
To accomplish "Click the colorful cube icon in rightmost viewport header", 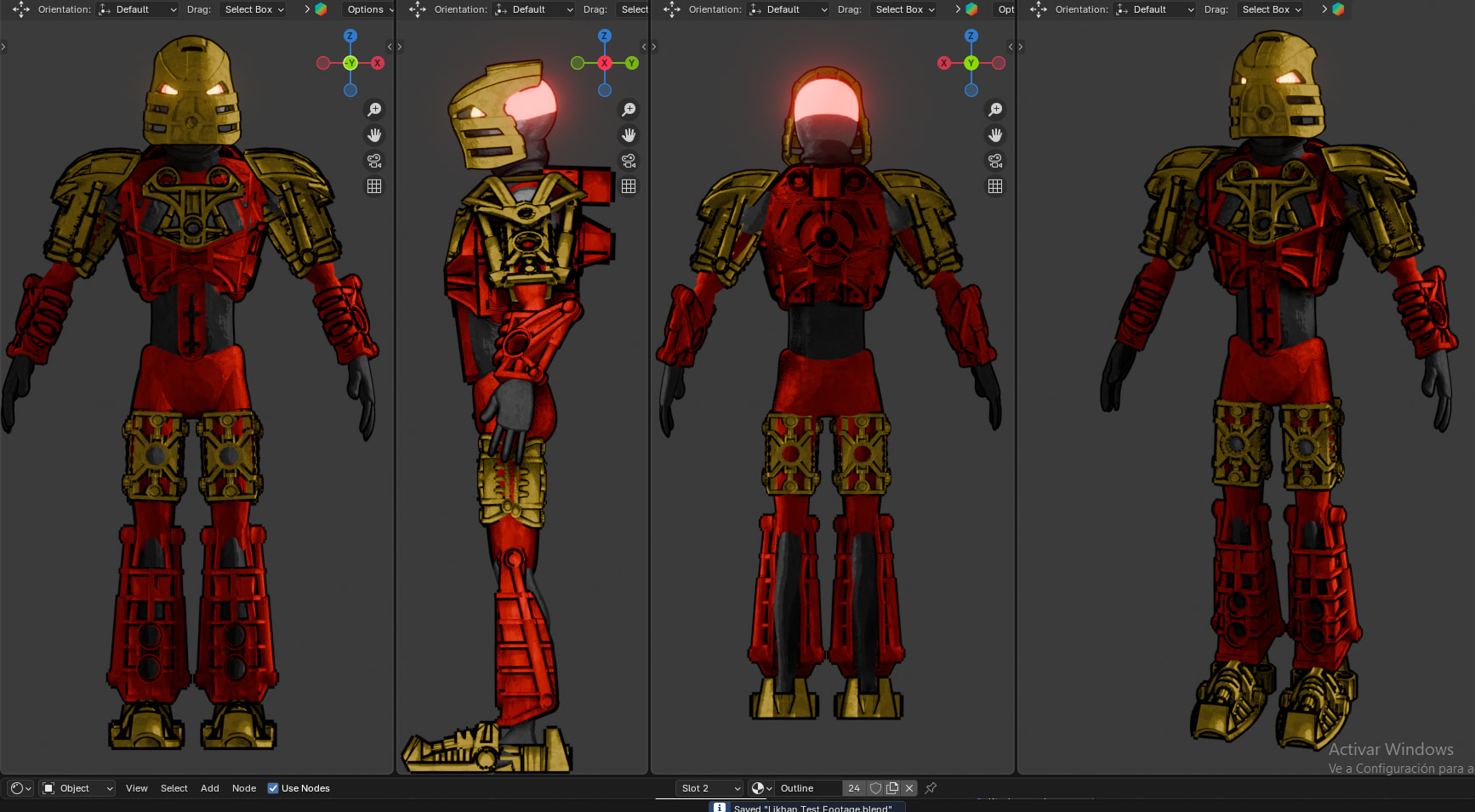I will pyautogui.click(x=1338, y=9).
